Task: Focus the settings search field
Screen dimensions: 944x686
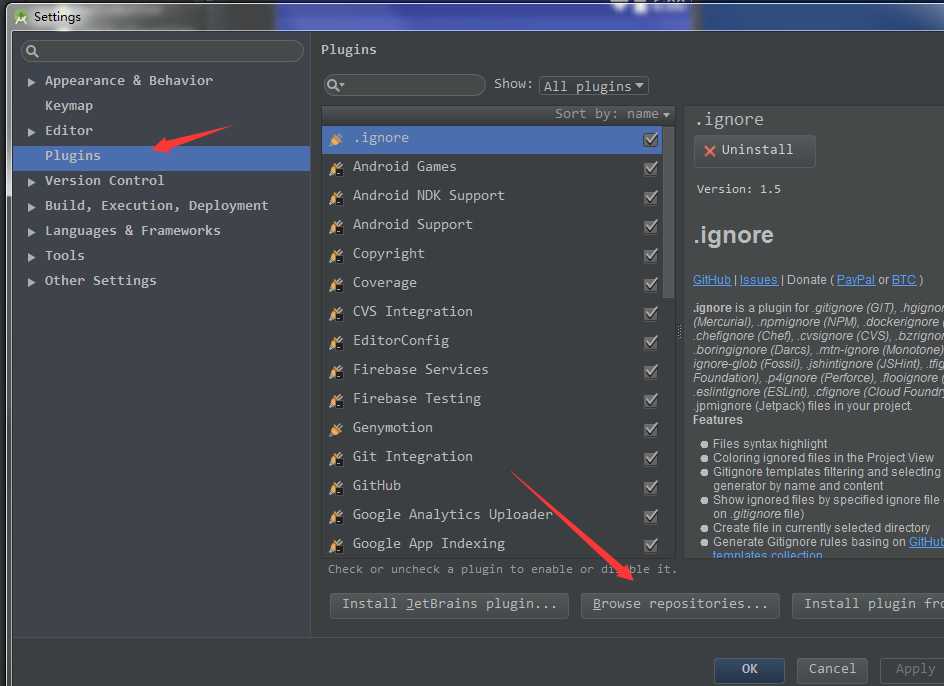Action: coord(162,51)
